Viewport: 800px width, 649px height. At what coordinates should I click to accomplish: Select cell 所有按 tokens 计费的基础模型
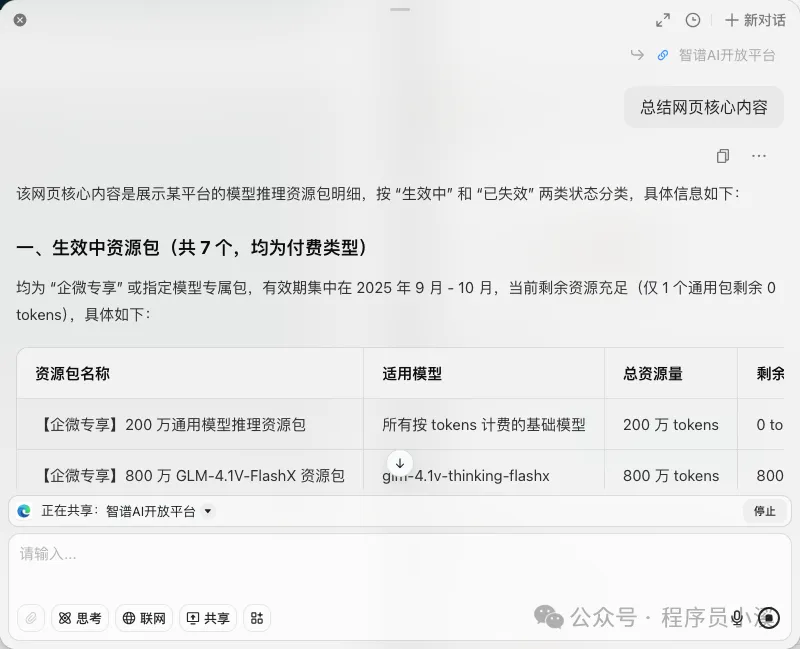(x=484, y=425)
